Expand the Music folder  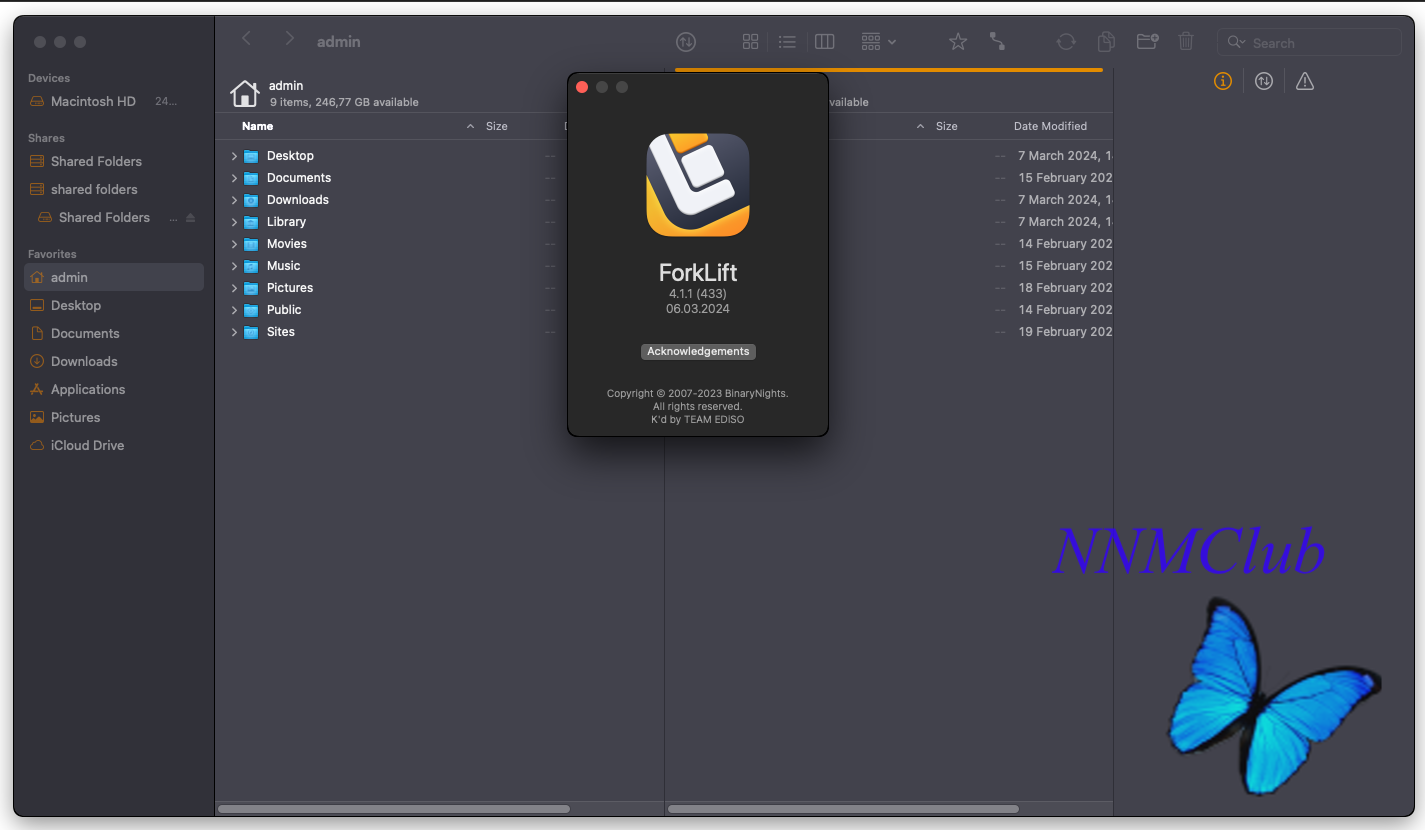click(x=234, y=266)
